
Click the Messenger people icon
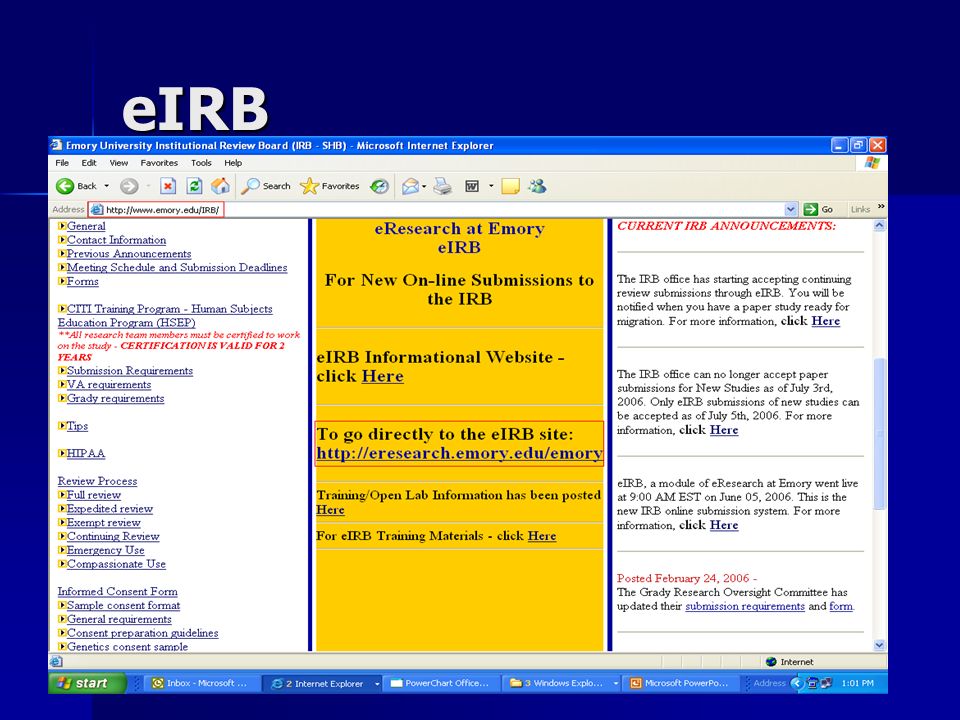click(538, 186)
